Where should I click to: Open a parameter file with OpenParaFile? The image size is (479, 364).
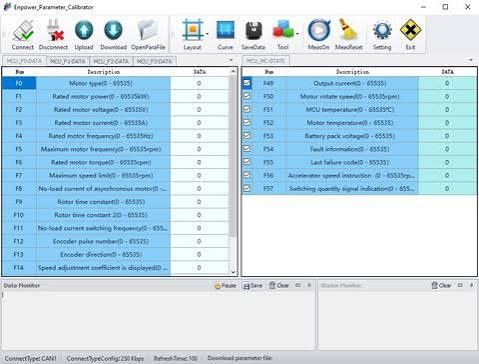coord(148,35)
